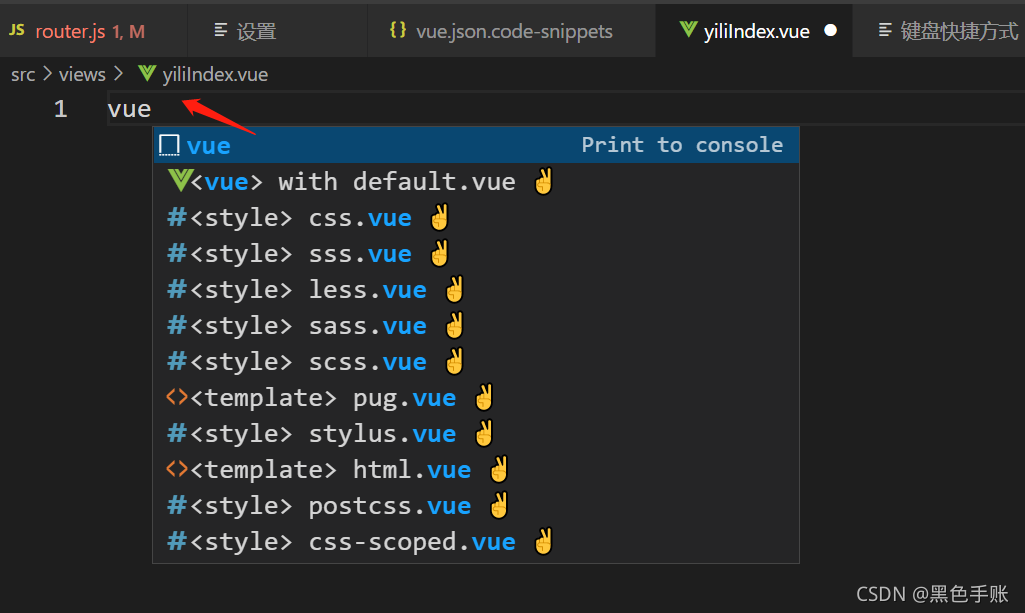Click lines icon on 键盘快捷方式 tab
This screenshot has width=1025, height=613.
(x=885, y=30)
